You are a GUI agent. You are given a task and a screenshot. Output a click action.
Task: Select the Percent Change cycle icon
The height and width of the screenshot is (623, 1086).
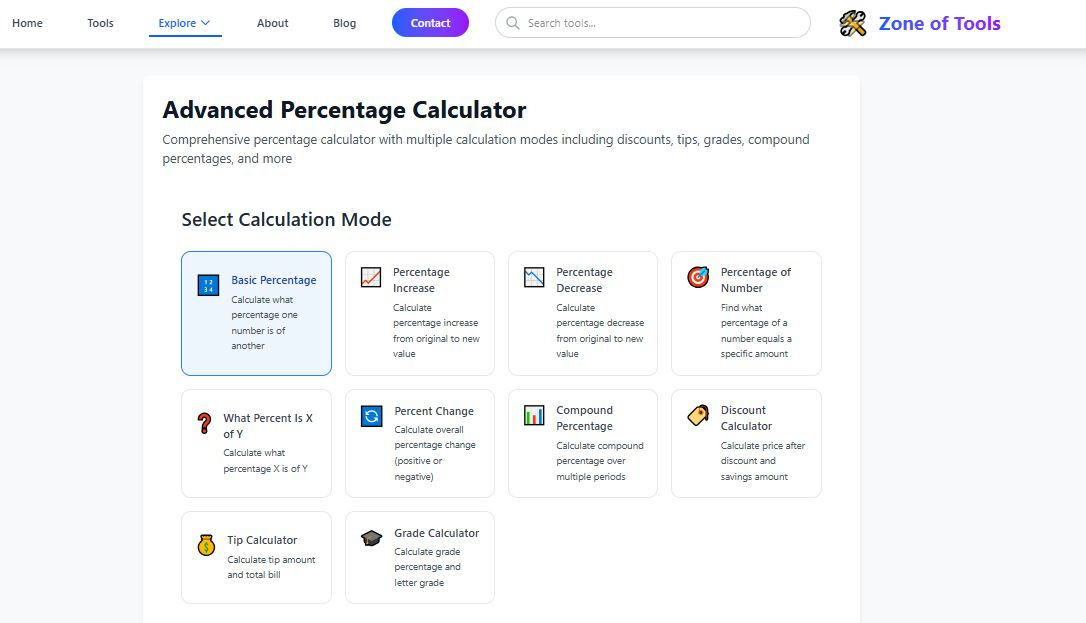(370, 416)
